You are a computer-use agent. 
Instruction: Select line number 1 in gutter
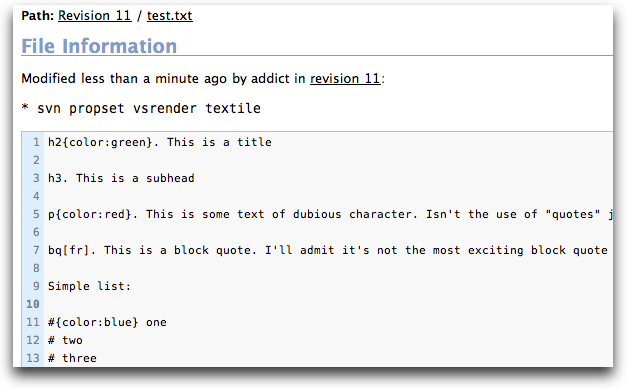[x=36, y=142]
